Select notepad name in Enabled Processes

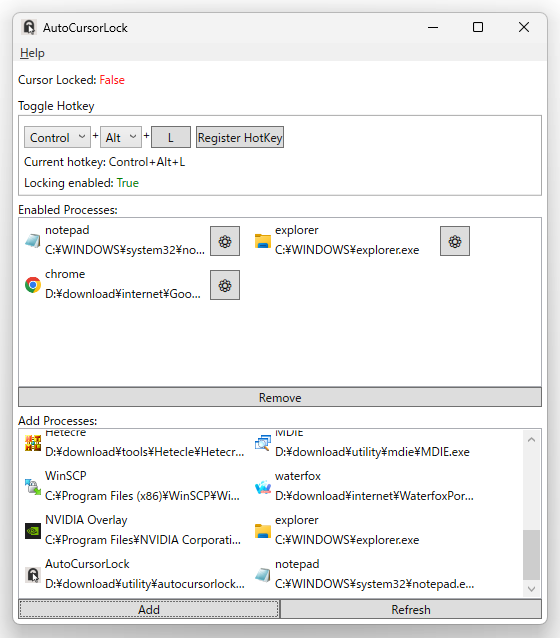click(67, 230)
